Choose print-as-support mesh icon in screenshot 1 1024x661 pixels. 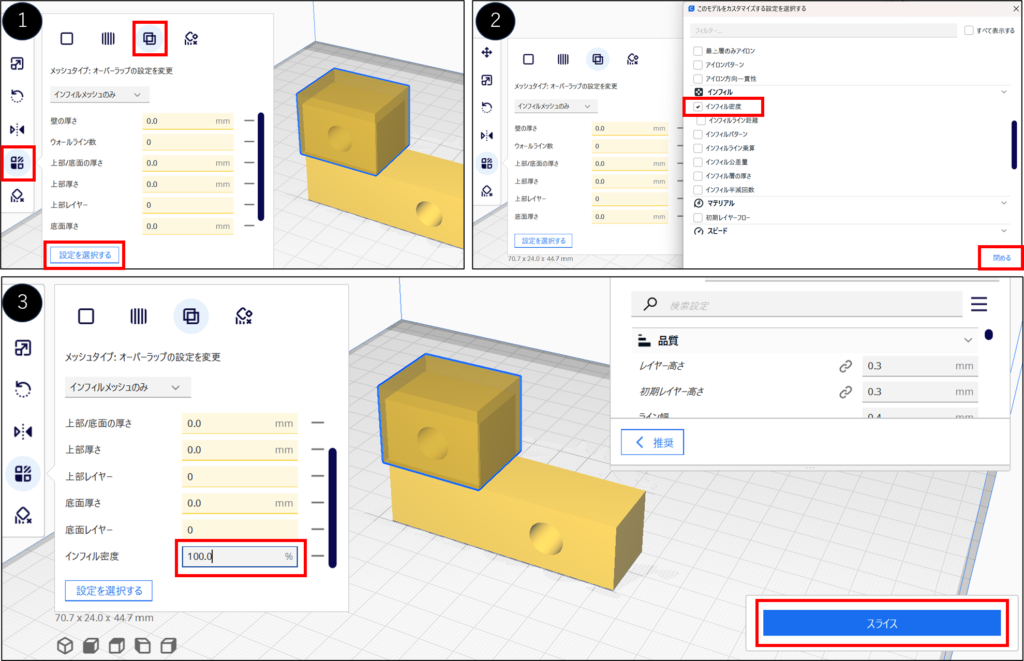click(x=108, y=39)
